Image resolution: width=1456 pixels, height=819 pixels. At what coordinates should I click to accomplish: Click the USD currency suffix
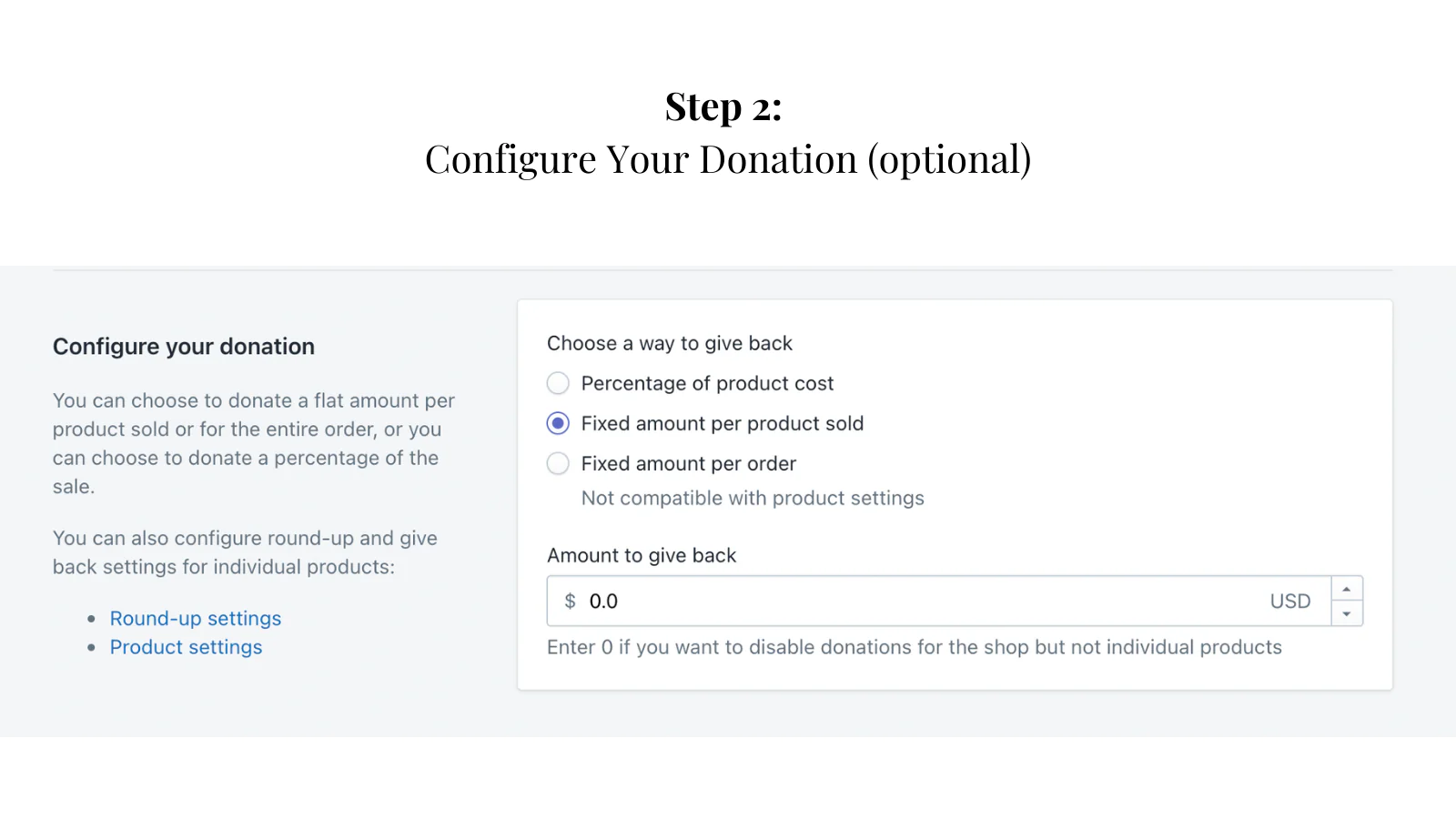point(1289,602)
